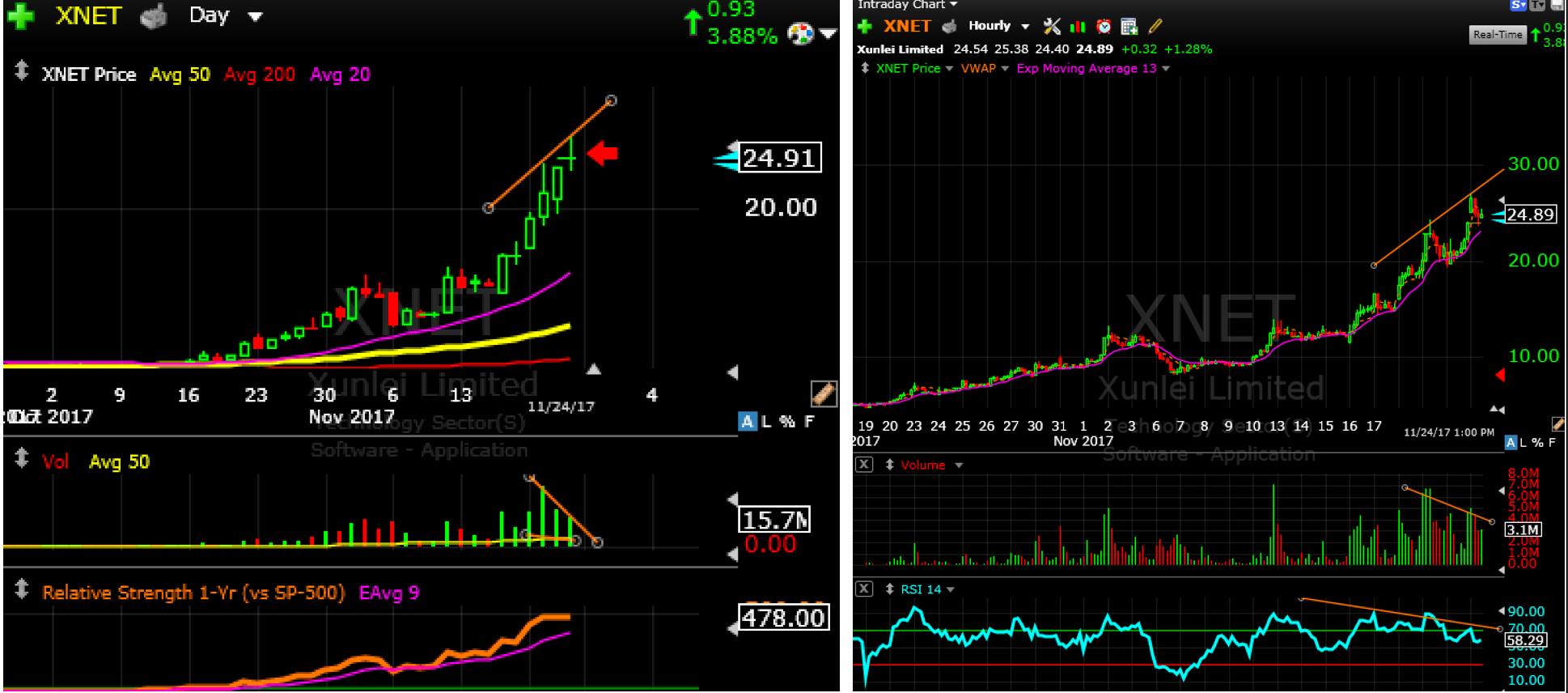
Task: Click the resize arrows beside Relative Strength 1-Yr
Action: pos(22,589)
